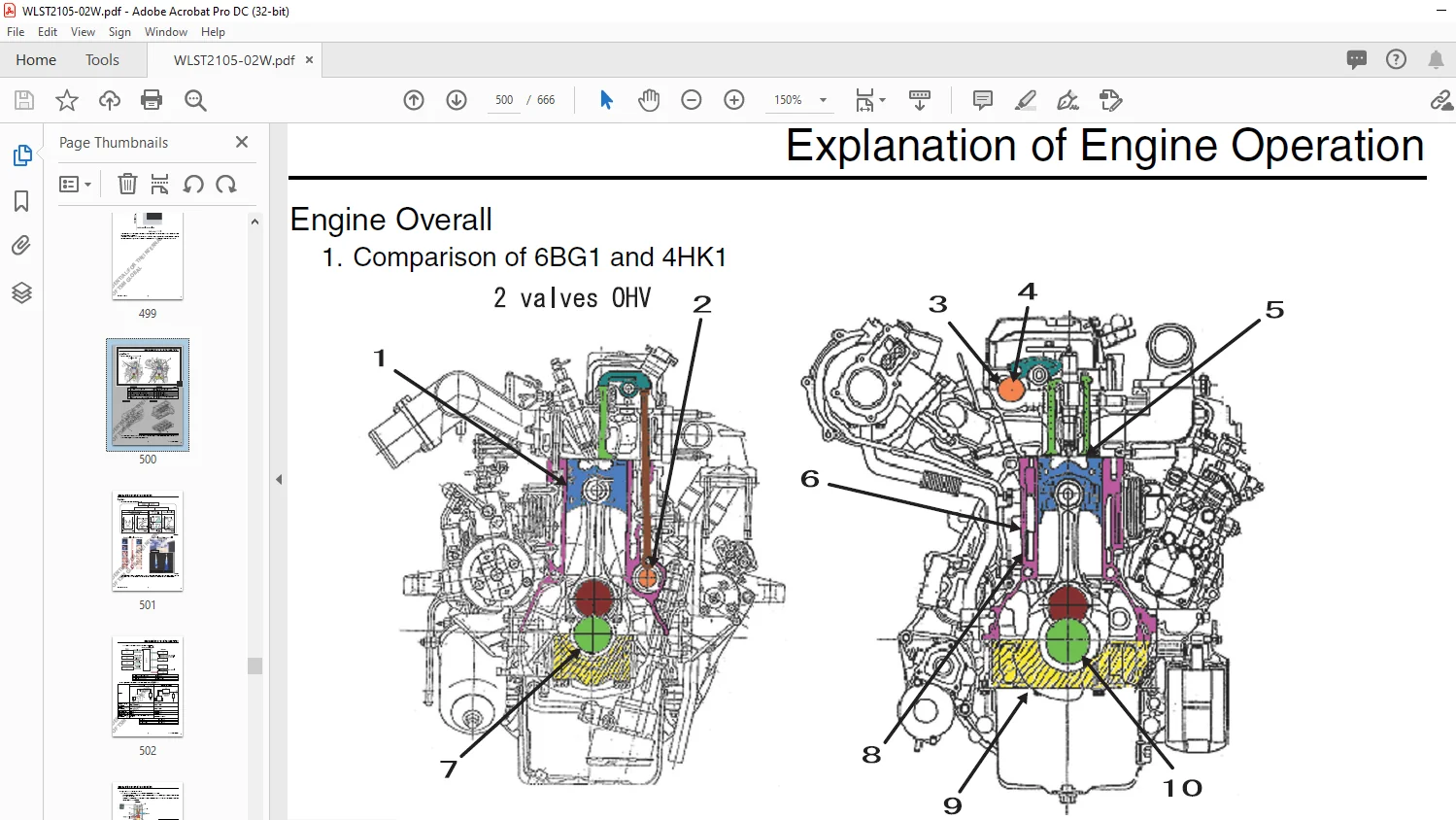Print the document
Image resolution: width=1456 pixels, height=820 pixels.
tap(152, 100)
